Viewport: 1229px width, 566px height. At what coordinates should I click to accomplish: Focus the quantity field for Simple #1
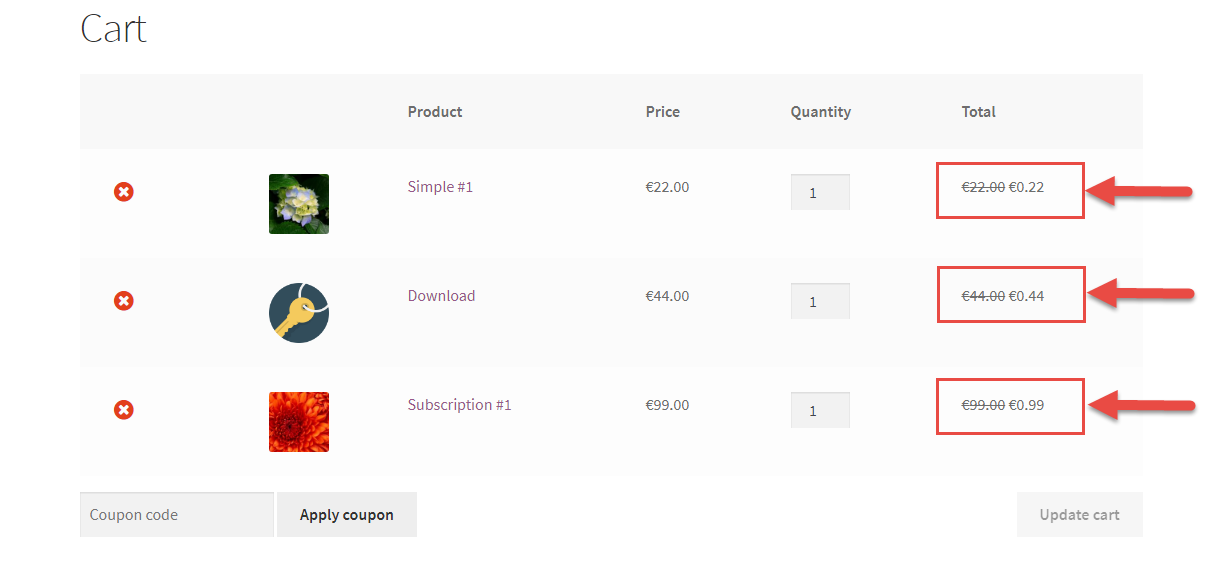click(x=820, y=192)
